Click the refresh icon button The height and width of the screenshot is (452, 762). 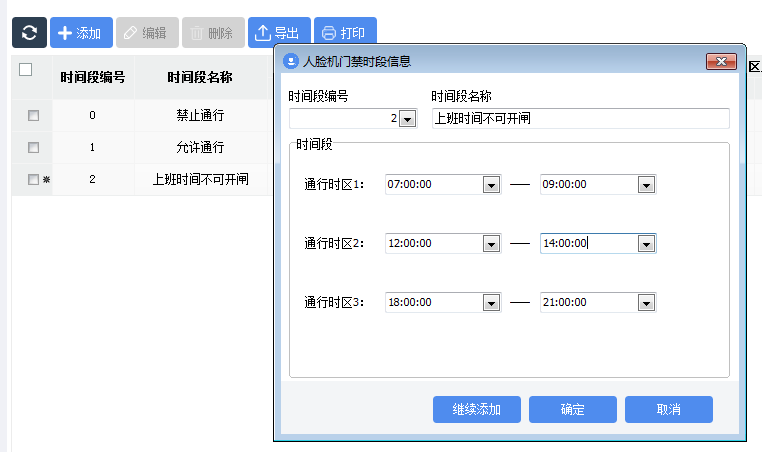point(29,33)
